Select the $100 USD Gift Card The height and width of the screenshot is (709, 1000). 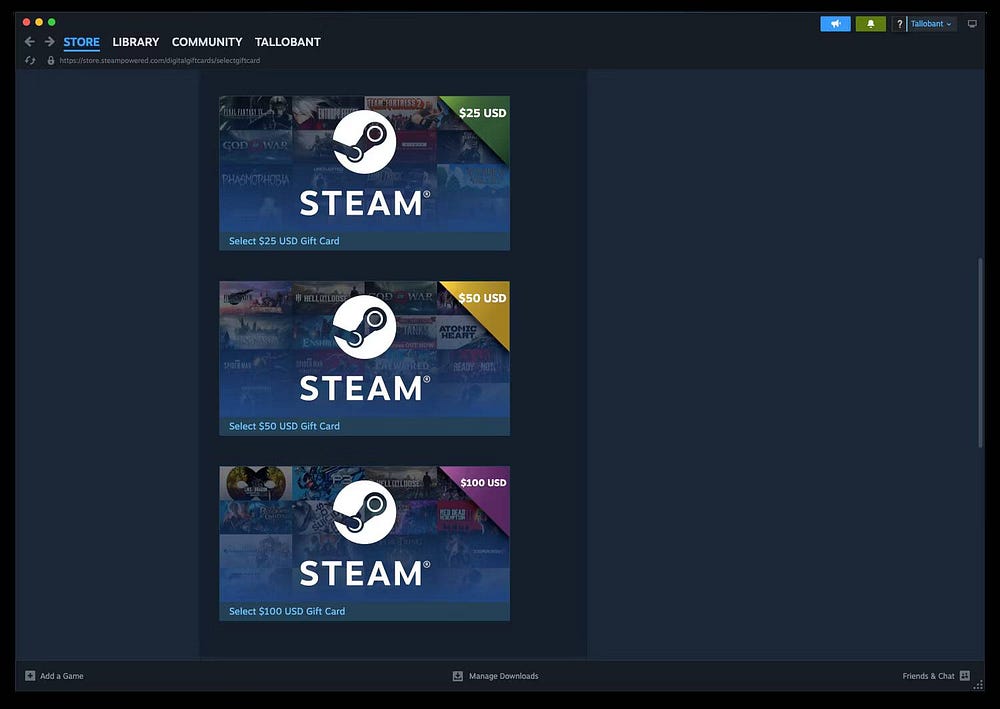point(364,543)
